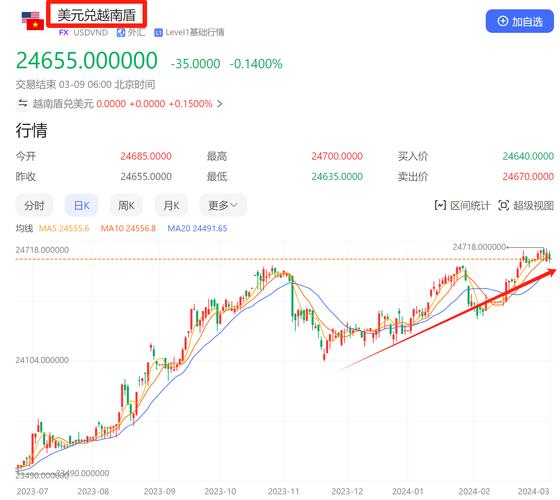Click the 美元兑越南盾 title
Screen dimensions: 560x500
tap(96, 15)
